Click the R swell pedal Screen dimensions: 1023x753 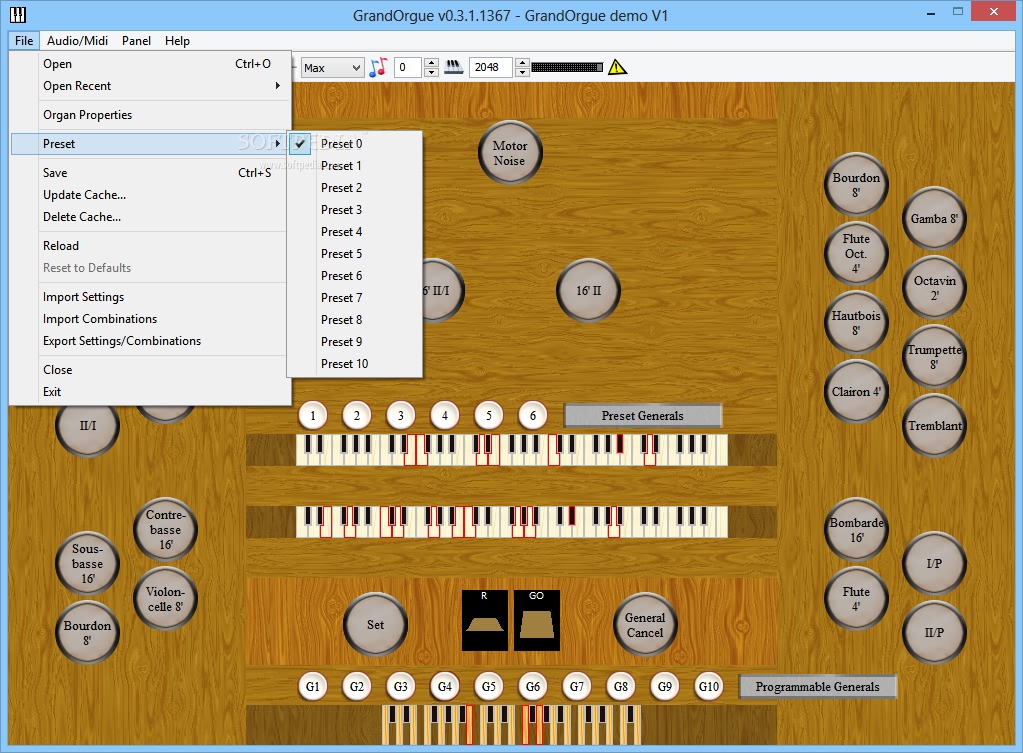[x=485, y=621]
